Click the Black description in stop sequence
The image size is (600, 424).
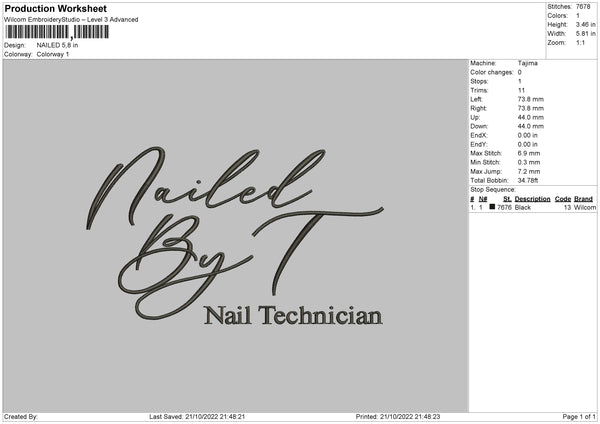[523, 207]
